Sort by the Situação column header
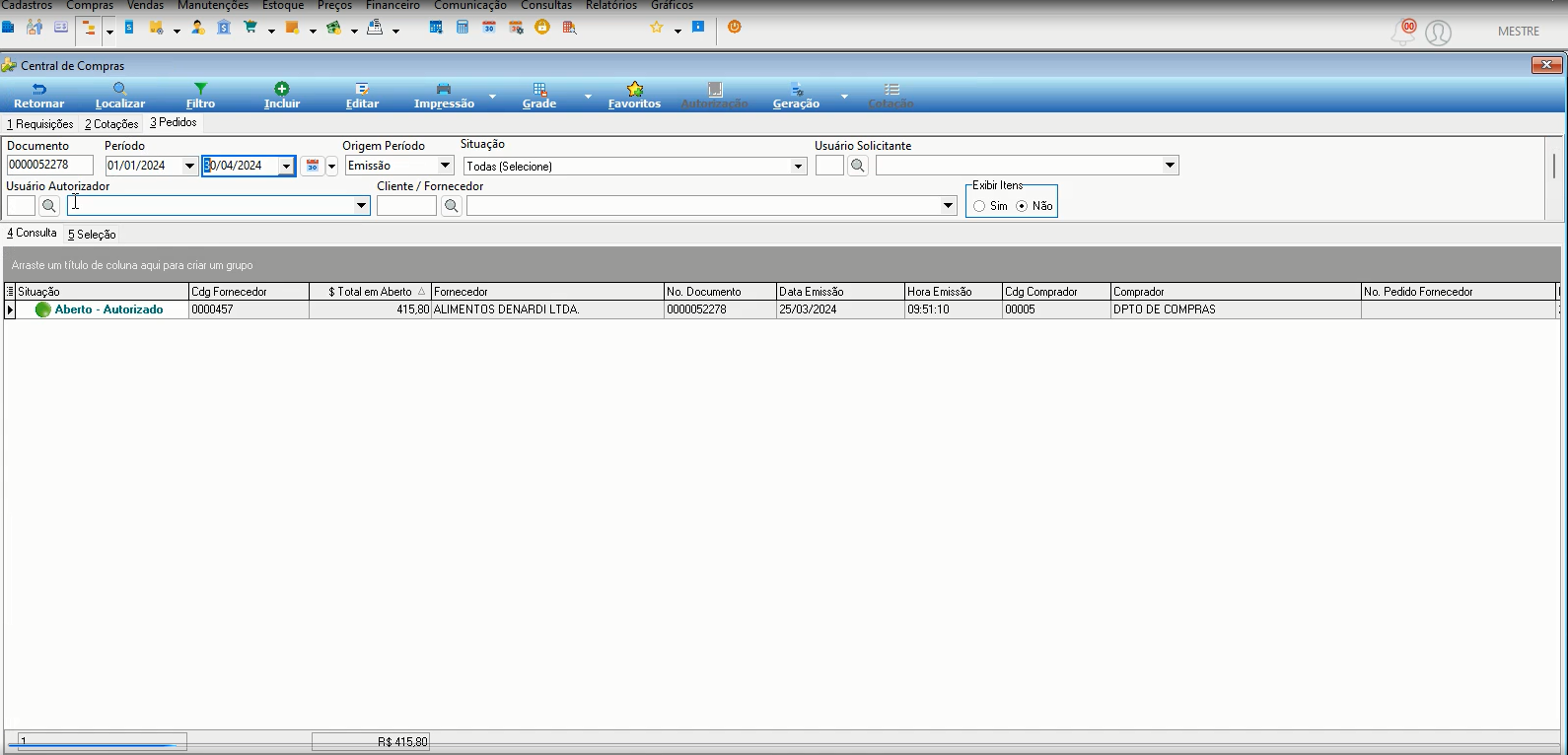 (x=103, y=292)
